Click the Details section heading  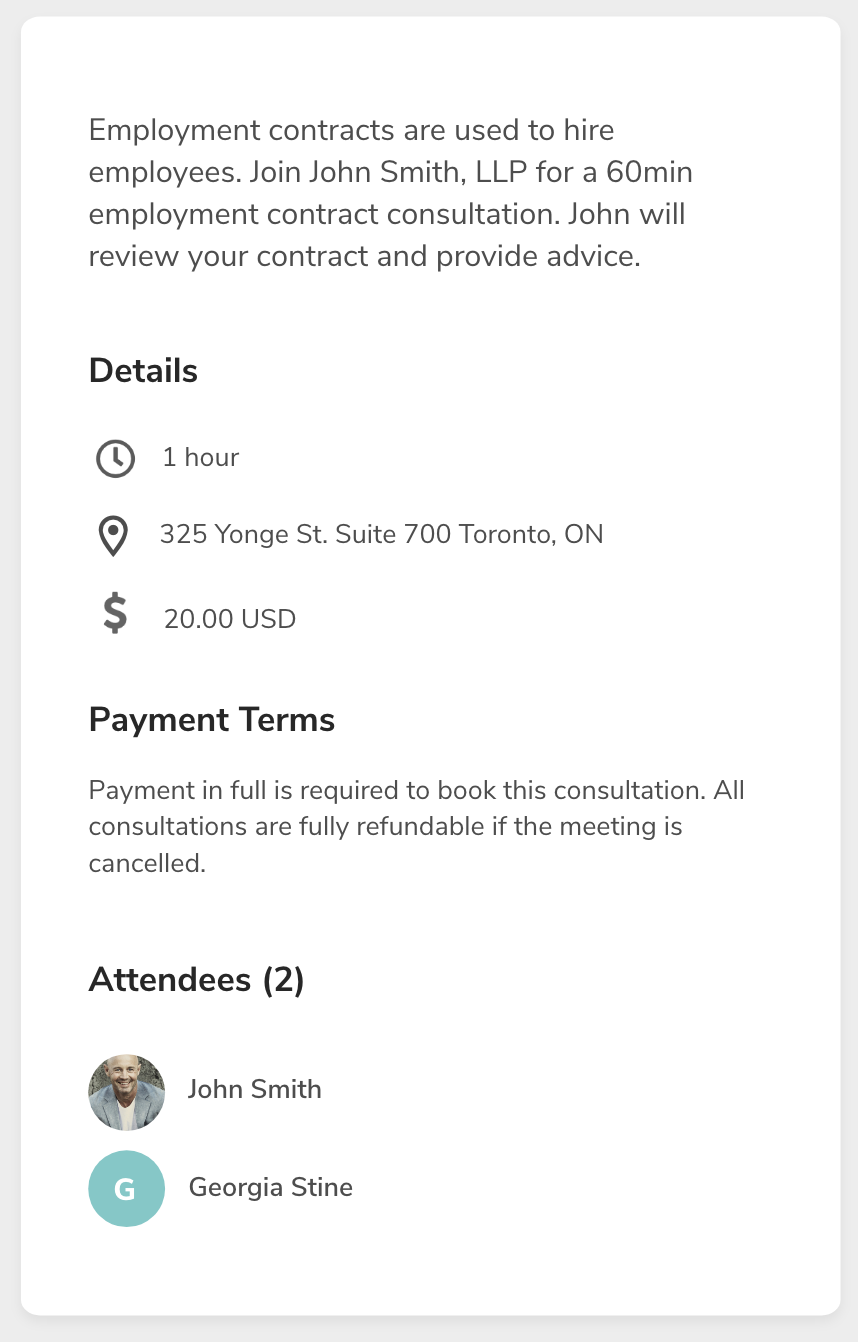tap(143, 371)
